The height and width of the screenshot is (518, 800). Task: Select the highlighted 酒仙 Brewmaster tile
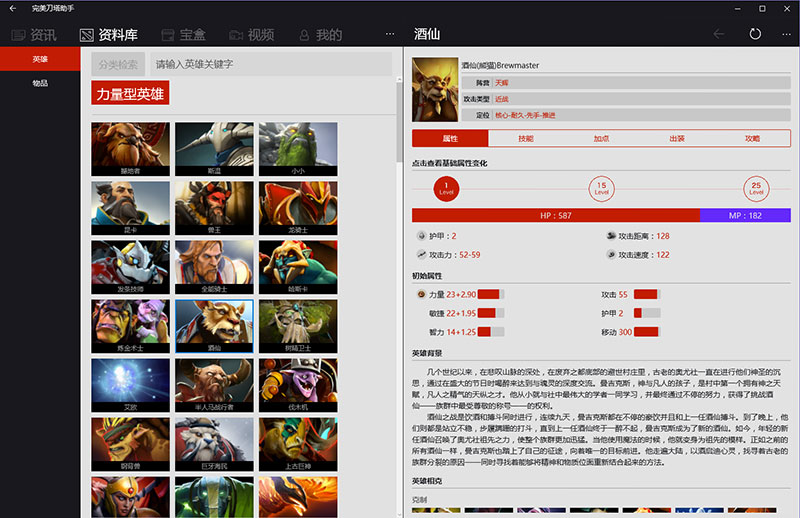(214, 327)
